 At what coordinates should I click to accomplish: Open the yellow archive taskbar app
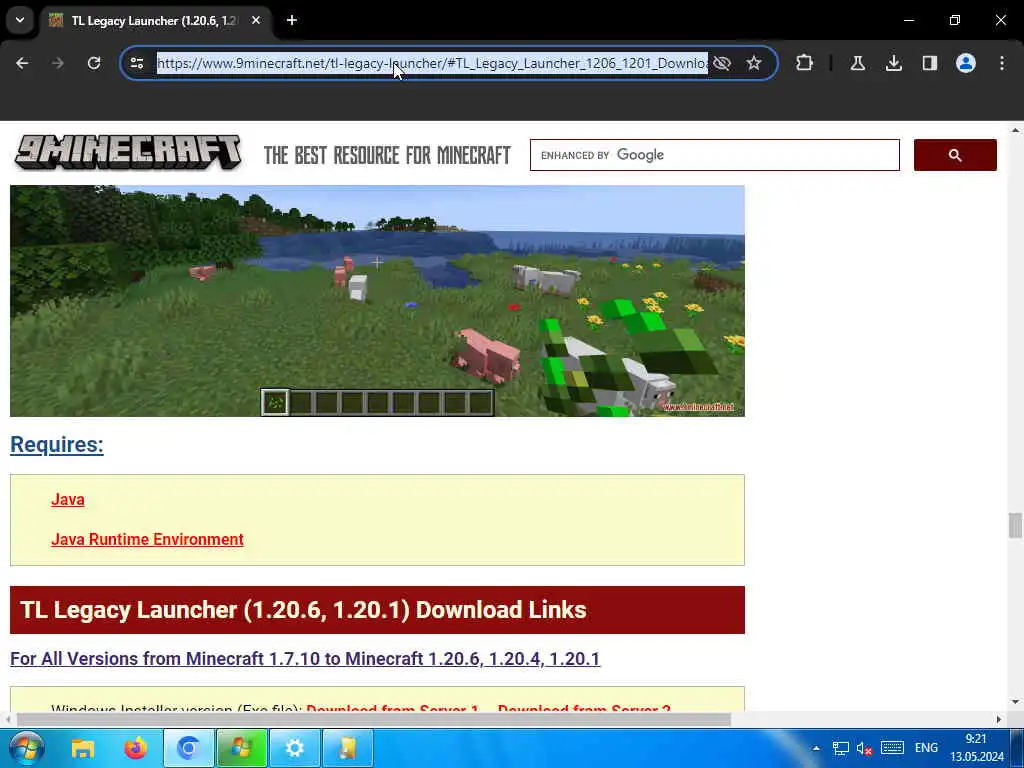(347, 748)
